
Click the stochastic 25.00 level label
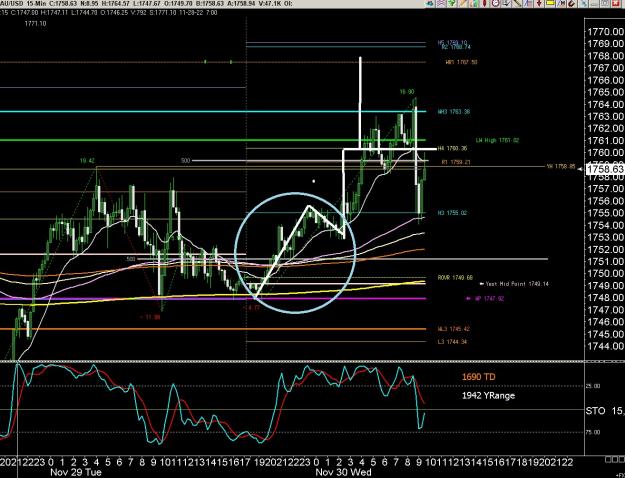[x=593, y=386]
